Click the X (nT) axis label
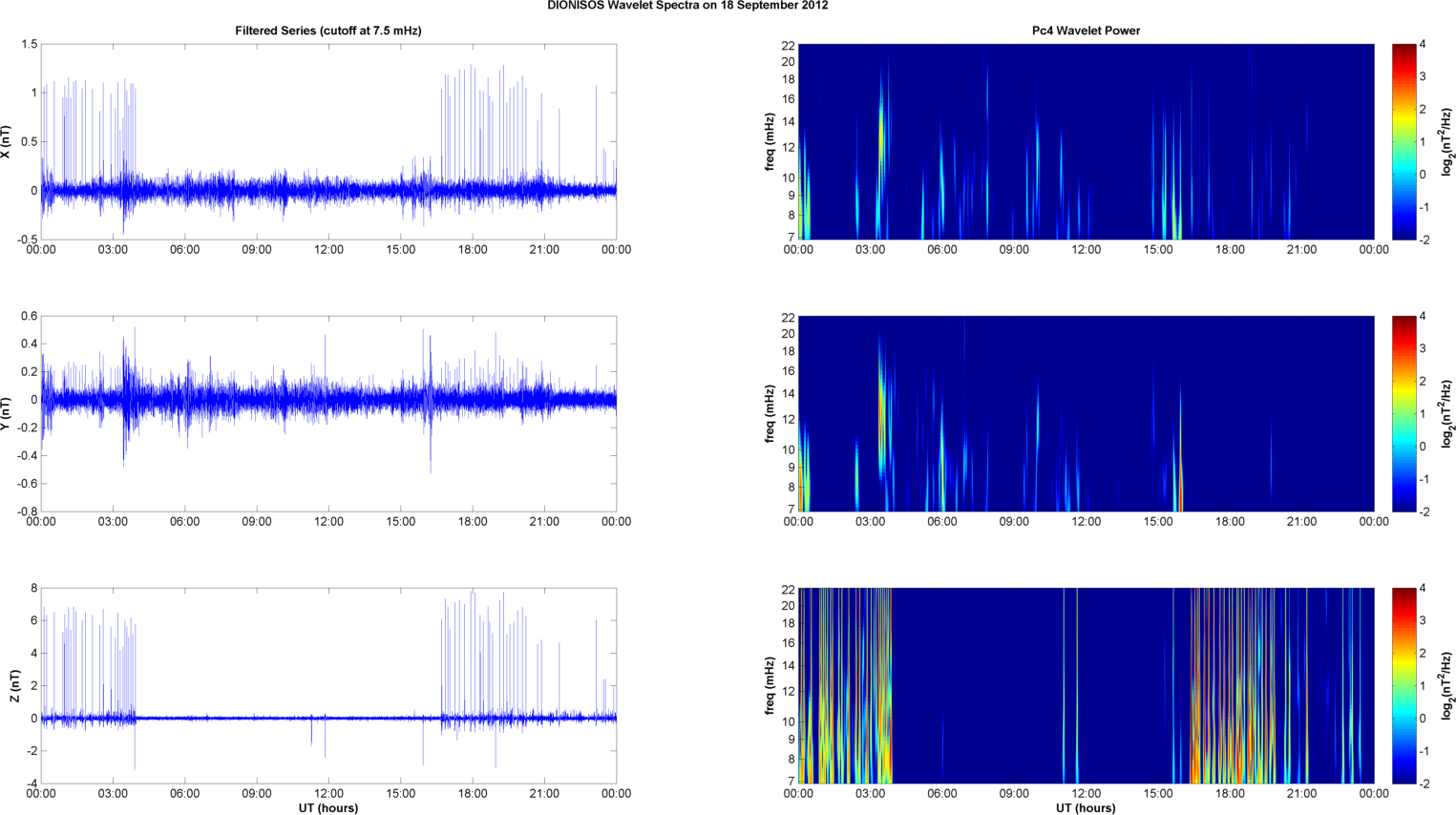1456x815 pixels. 6,142
